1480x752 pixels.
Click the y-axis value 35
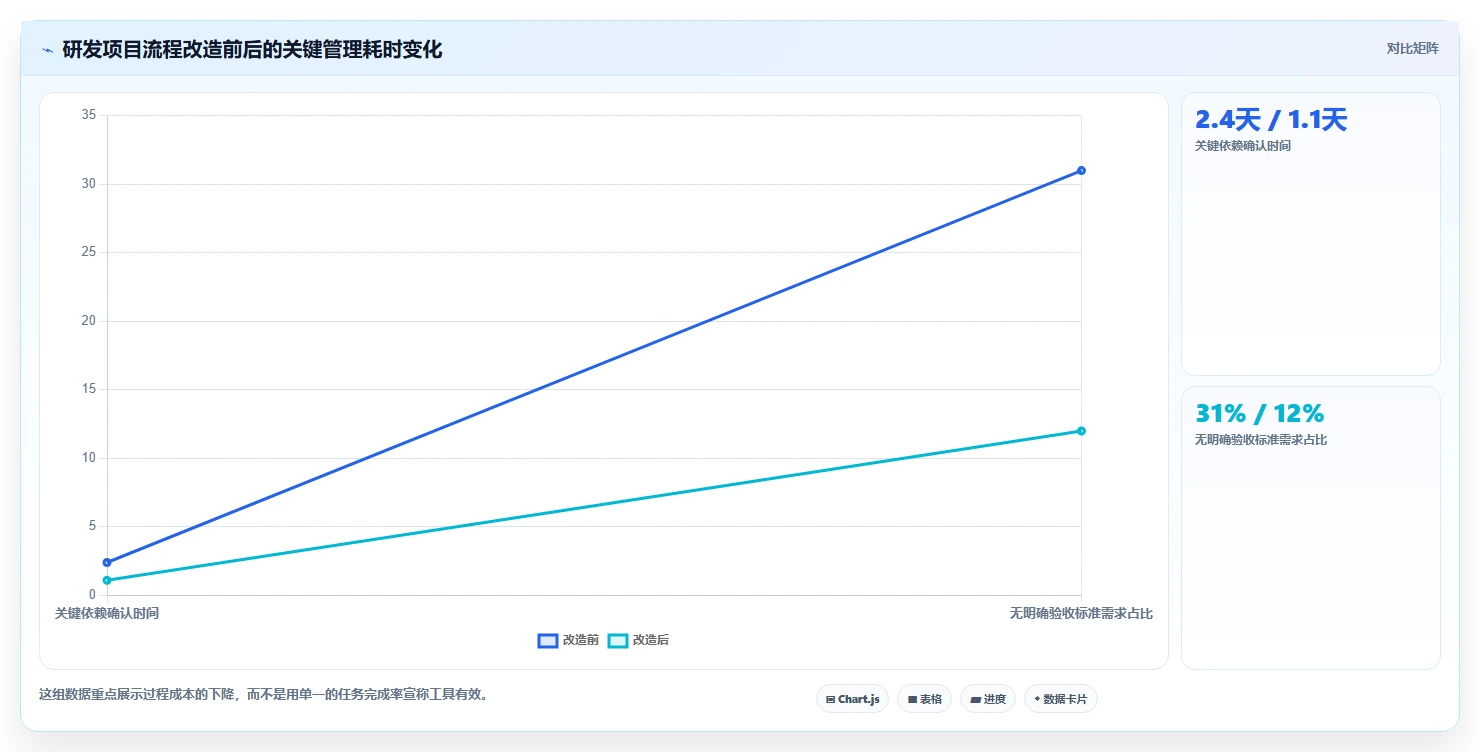click(89, 115)
